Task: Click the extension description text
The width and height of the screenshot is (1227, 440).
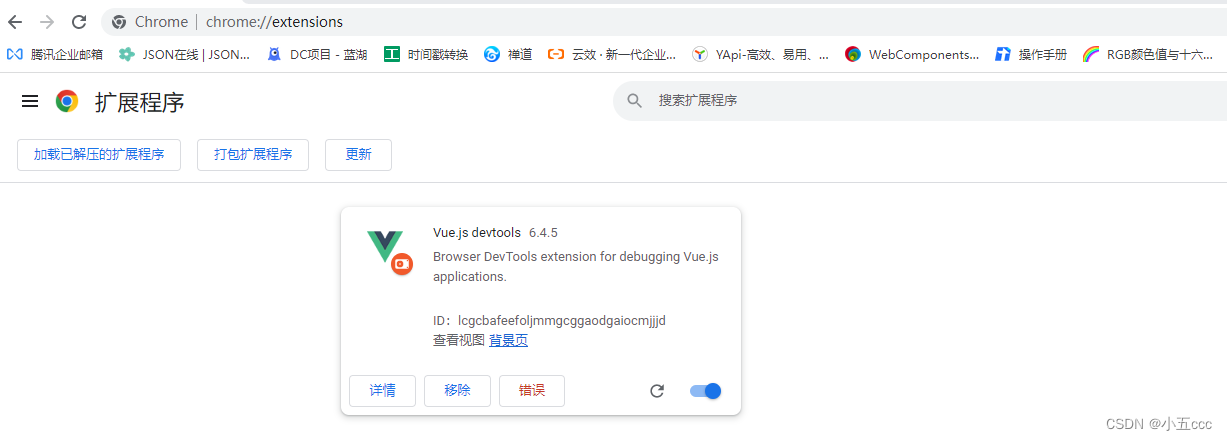Action: click(x=576, y=267)
